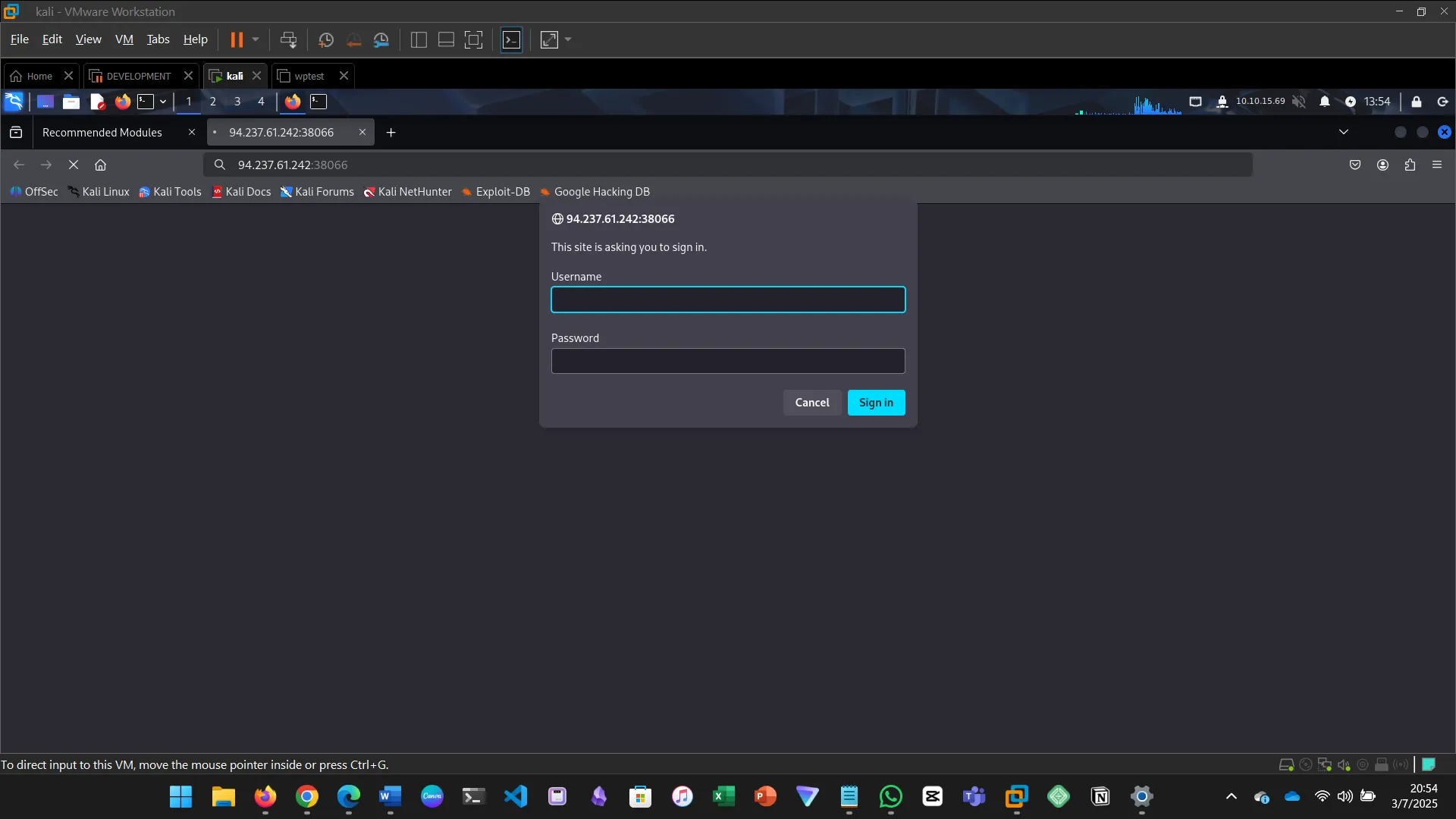Open the VMware console view icon
The image size is (1456, 819).
512,39
